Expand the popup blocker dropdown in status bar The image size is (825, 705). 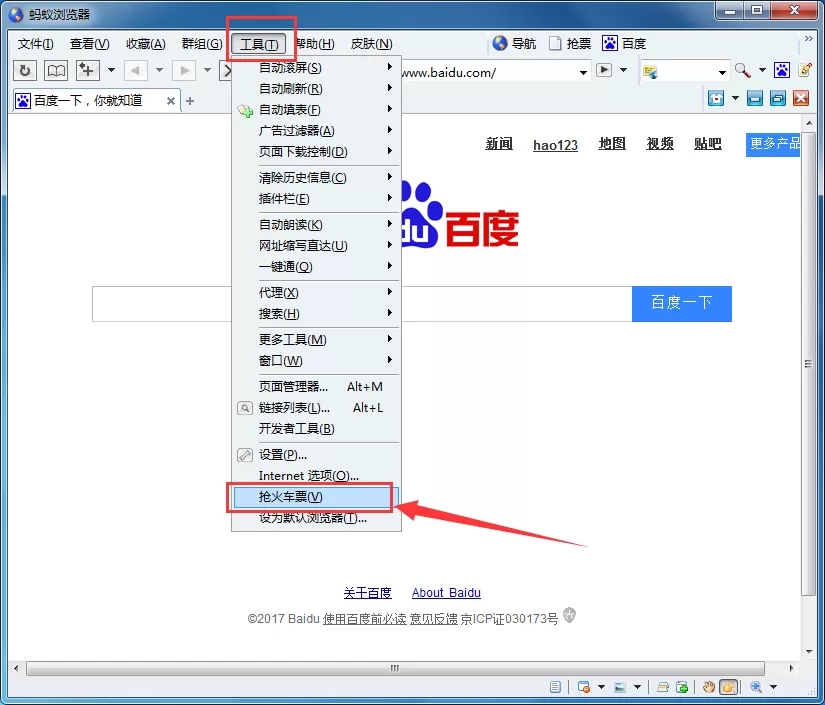click(601, 687)
